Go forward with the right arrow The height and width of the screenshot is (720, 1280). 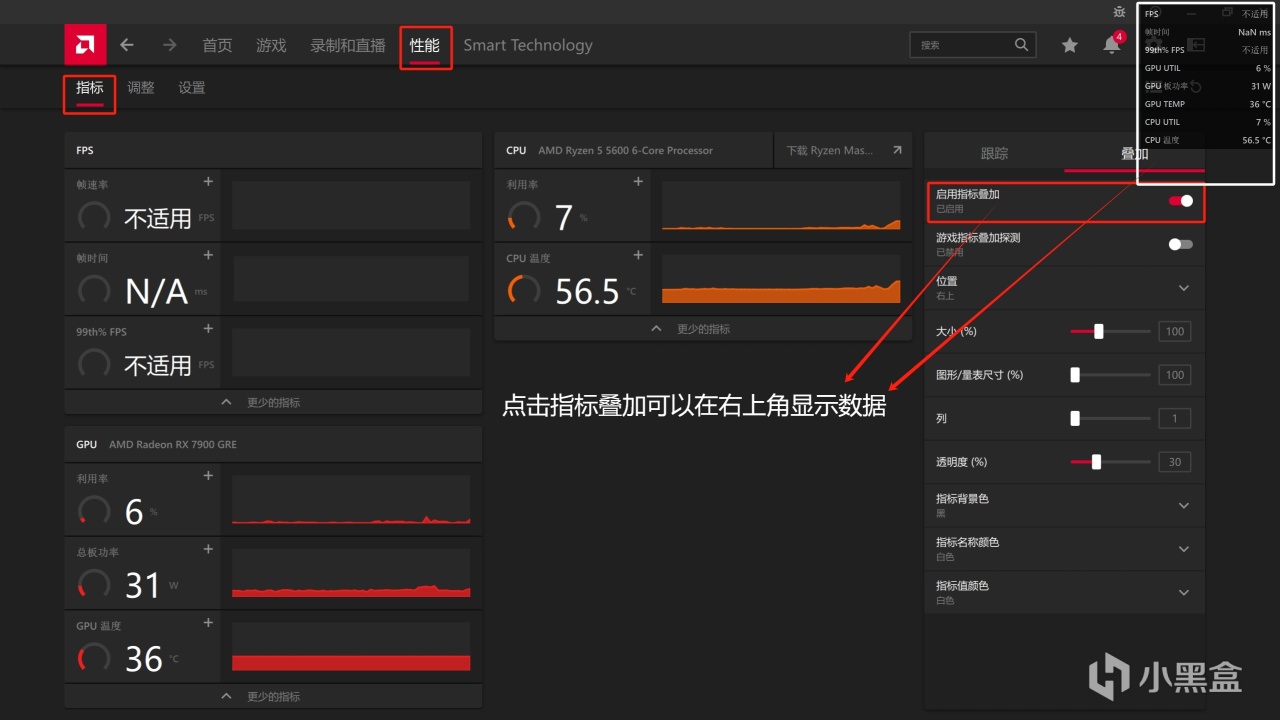pyautogui.click(x=170, y=45)
